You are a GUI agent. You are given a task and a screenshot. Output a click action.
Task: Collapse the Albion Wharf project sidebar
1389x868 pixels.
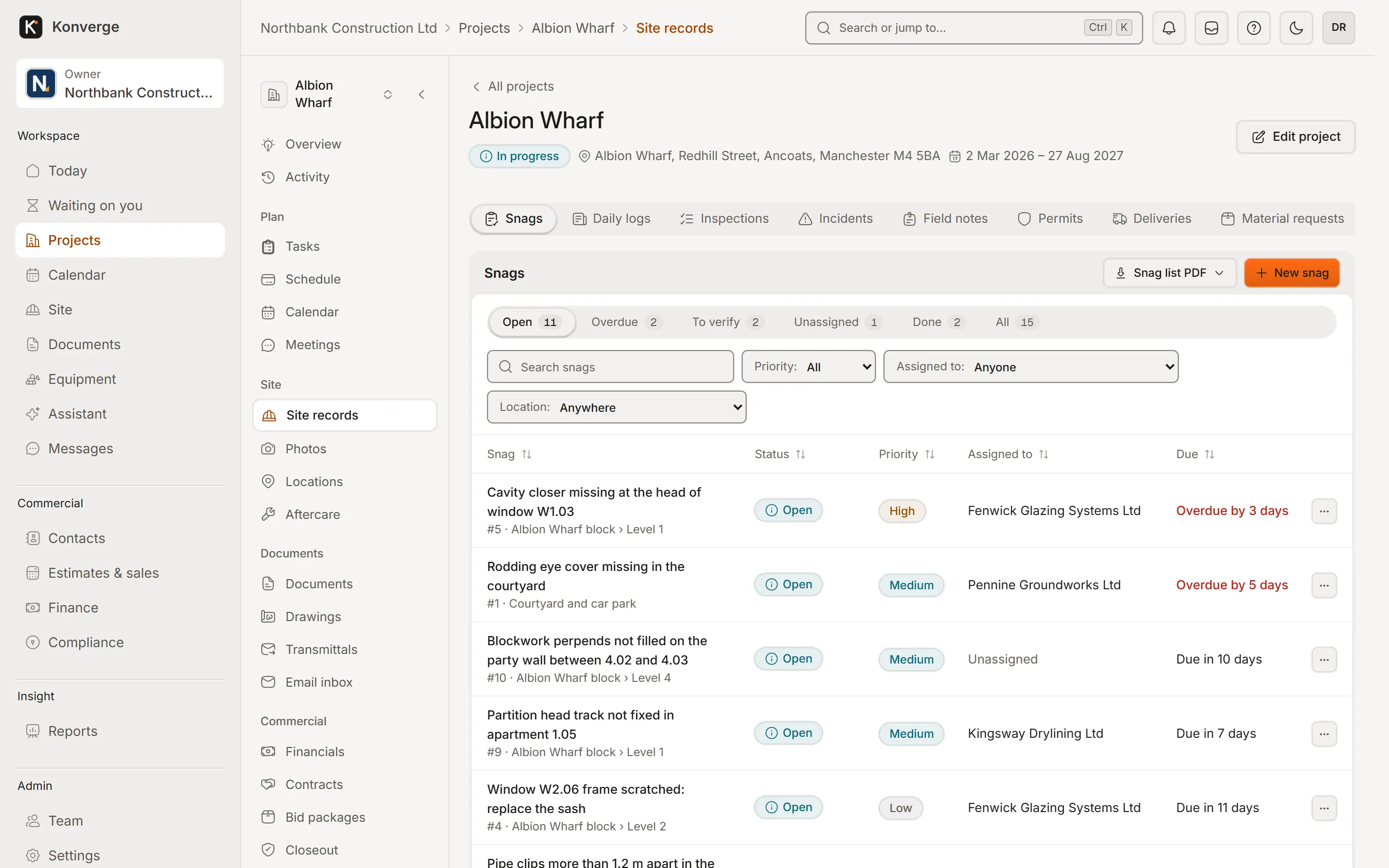point(422,94)
